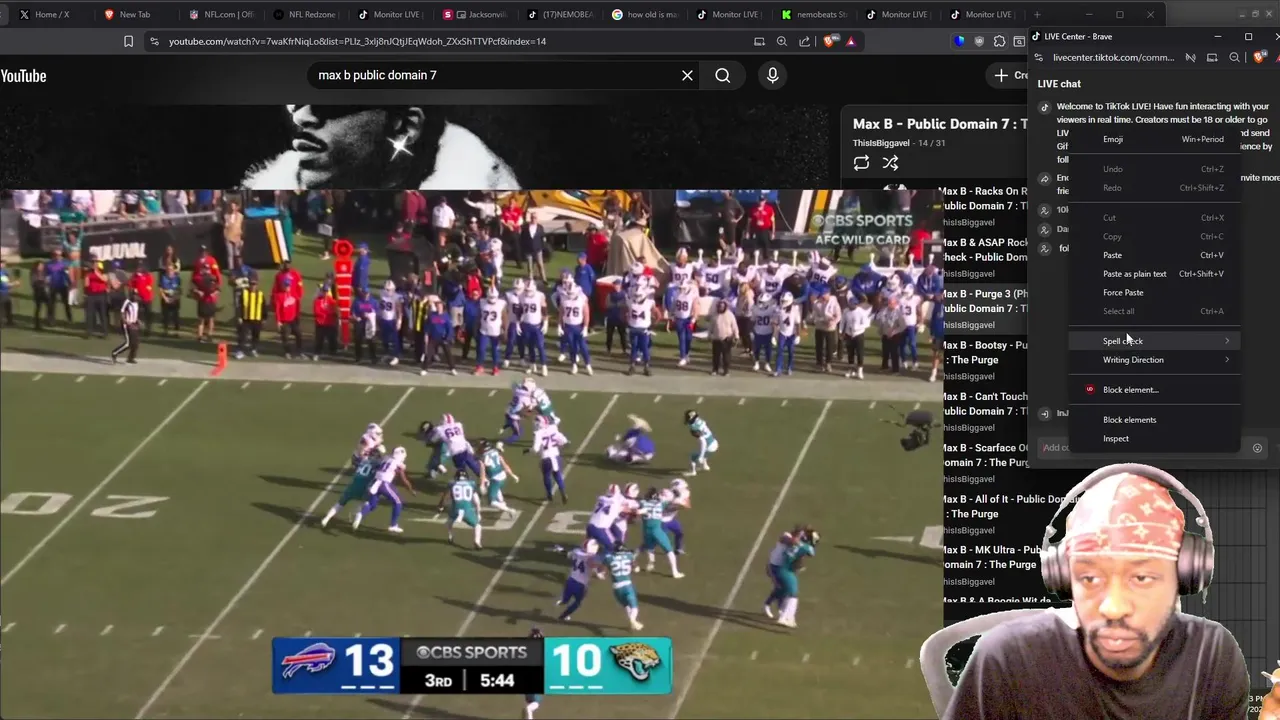Click the cast/screen icon in address bar
This screenshot has height=720, width=1280.
pyautogui.click(x=759, y=41)
